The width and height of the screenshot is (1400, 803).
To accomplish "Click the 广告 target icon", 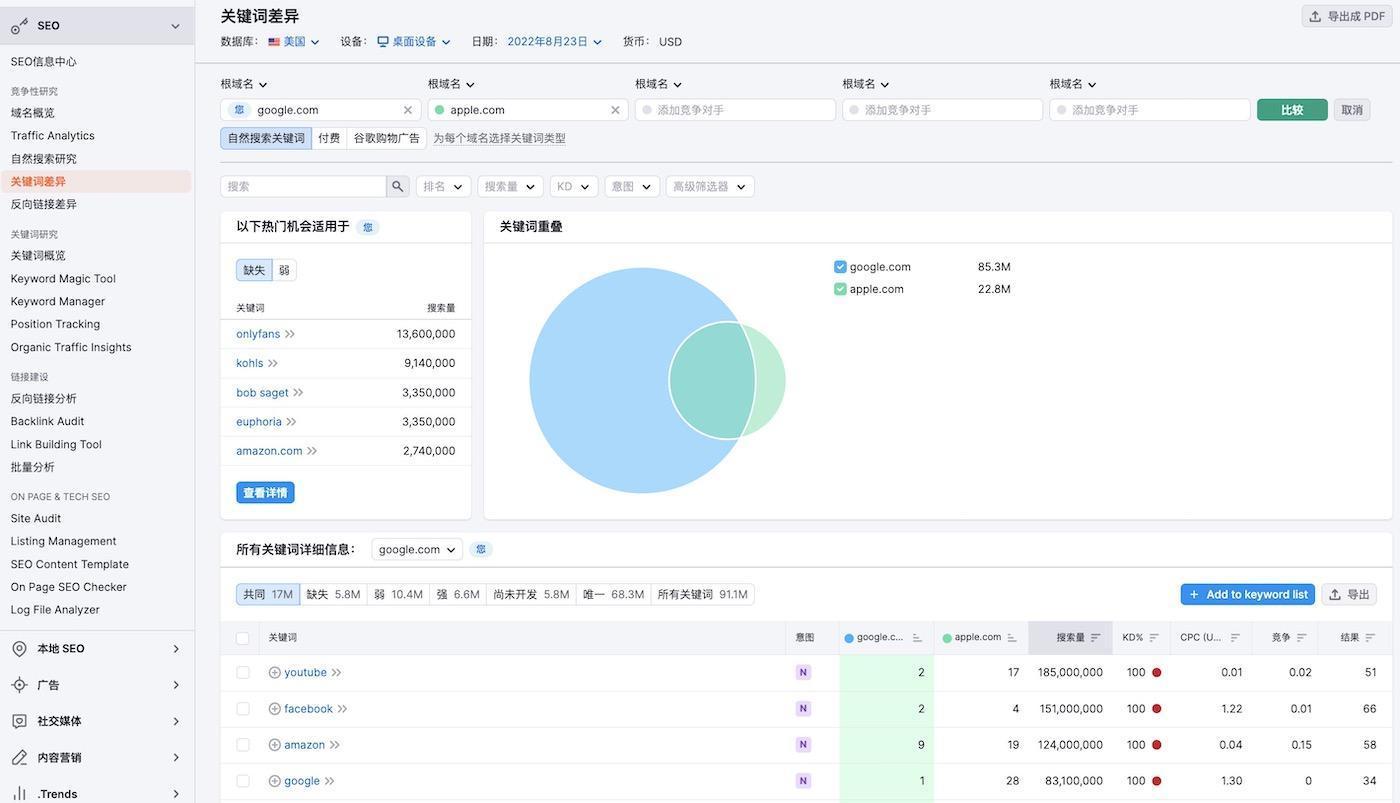I will tap(19, 685).
